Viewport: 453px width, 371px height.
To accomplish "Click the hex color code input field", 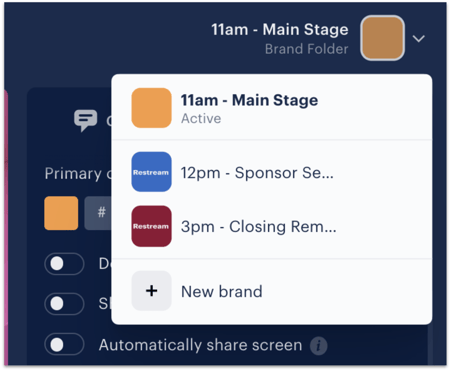I will tap(98, 213).
